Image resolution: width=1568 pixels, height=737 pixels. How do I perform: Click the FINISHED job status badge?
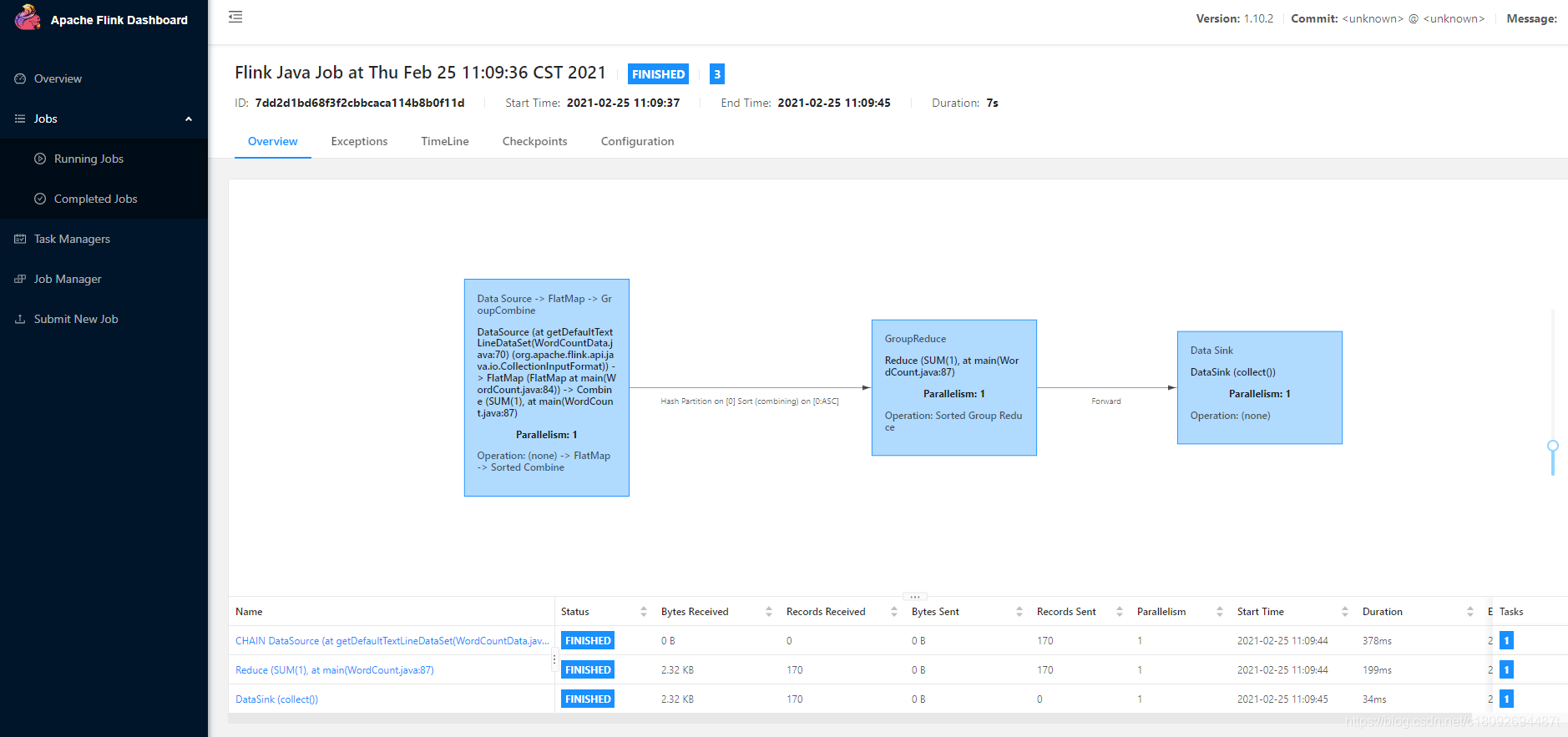pyautogui.click(x=658, y=74)
